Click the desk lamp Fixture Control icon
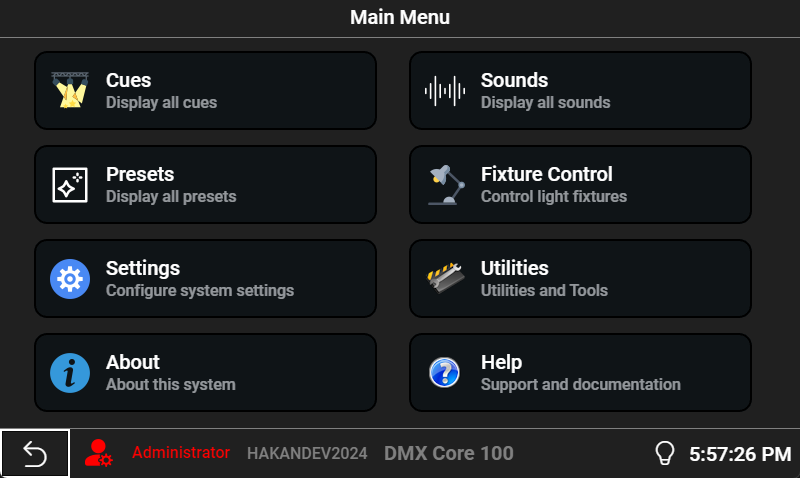 click(x=446, y=185)
